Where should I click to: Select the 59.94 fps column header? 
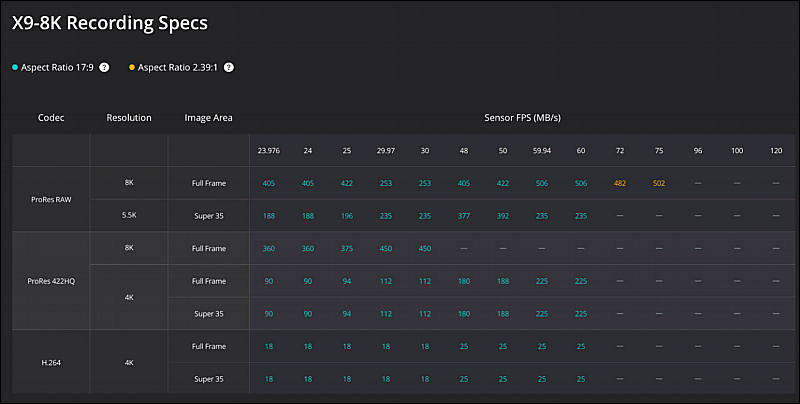(x=542, y=151)
